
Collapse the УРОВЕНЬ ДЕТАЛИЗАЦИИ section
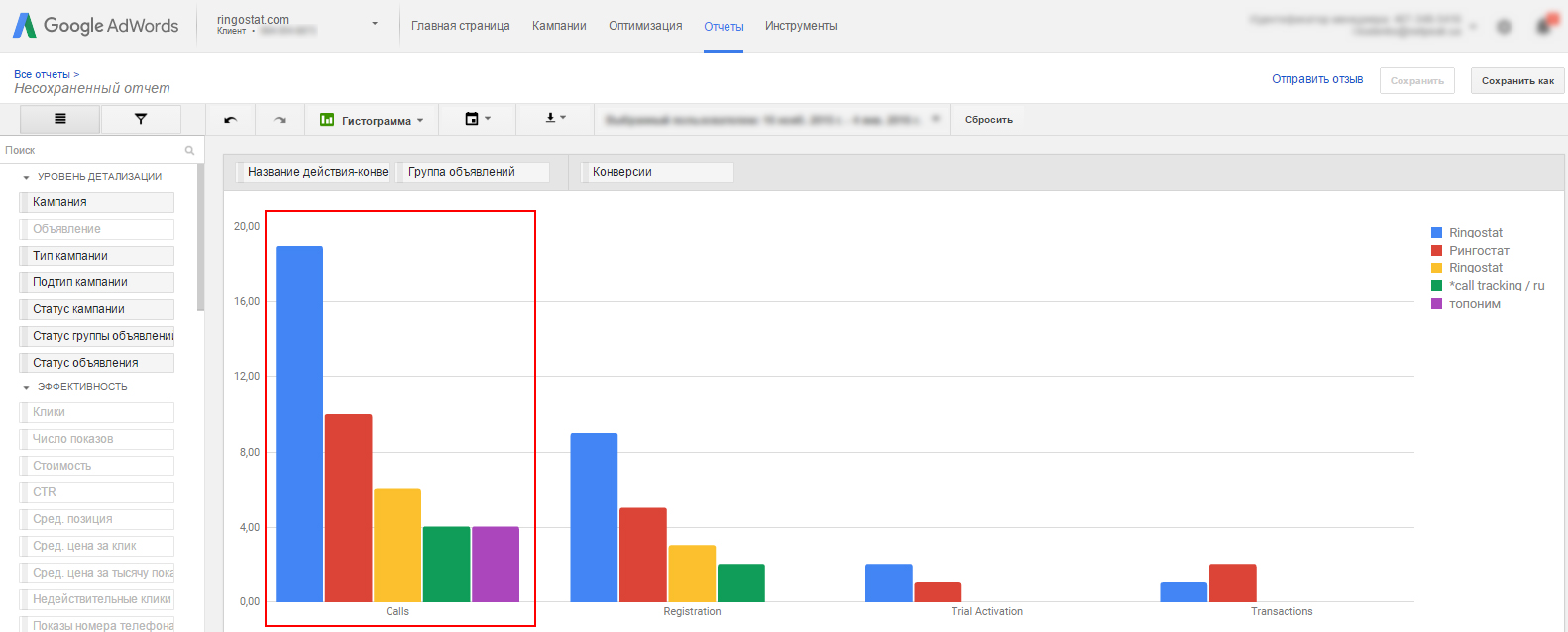point(26,177)
